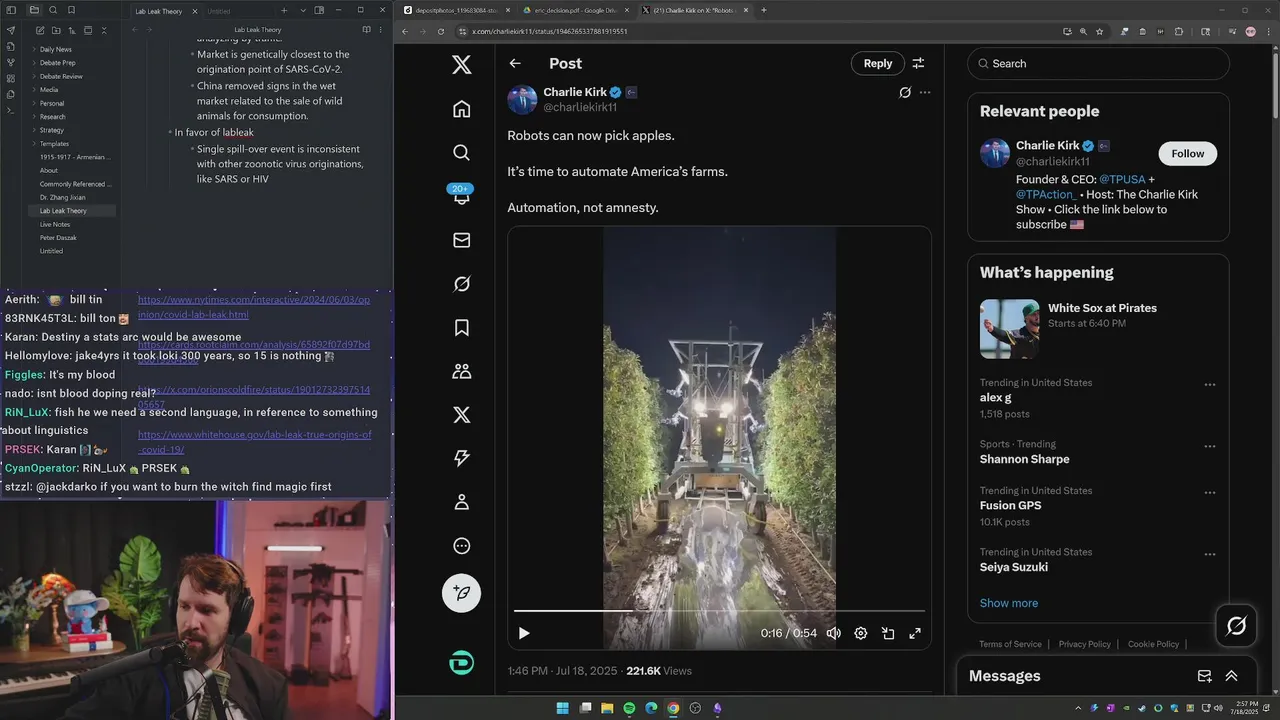Start new message in Messages drawer
The image size is (1280, 720).
click(x=1205, y=676)
